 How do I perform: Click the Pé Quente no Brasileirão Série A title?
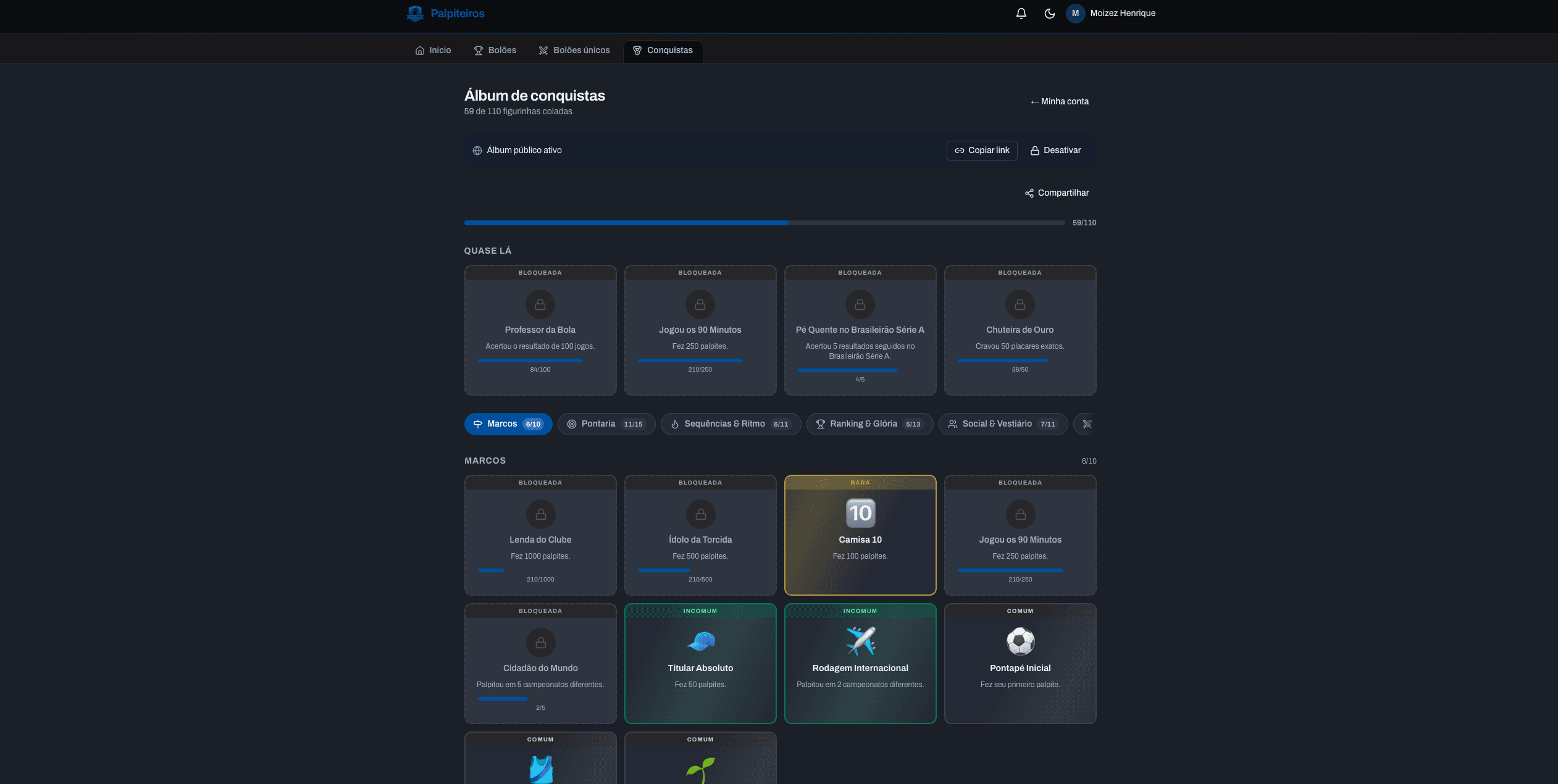pyautogui.click(x=860, y=330)
